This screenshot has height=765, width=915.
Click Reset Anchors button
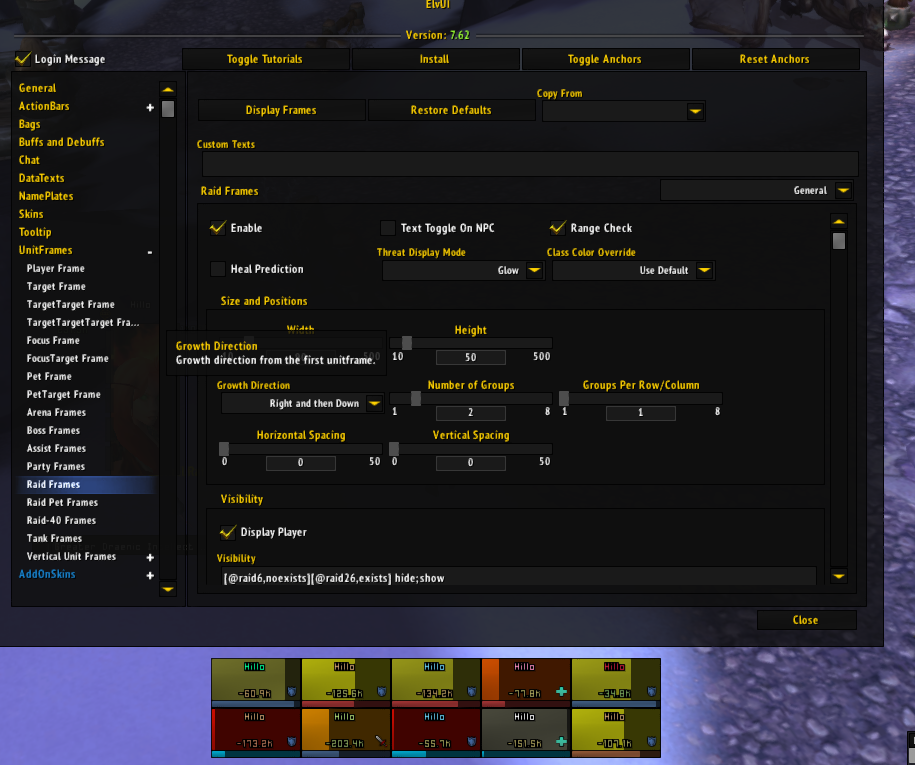coord(775,59)
